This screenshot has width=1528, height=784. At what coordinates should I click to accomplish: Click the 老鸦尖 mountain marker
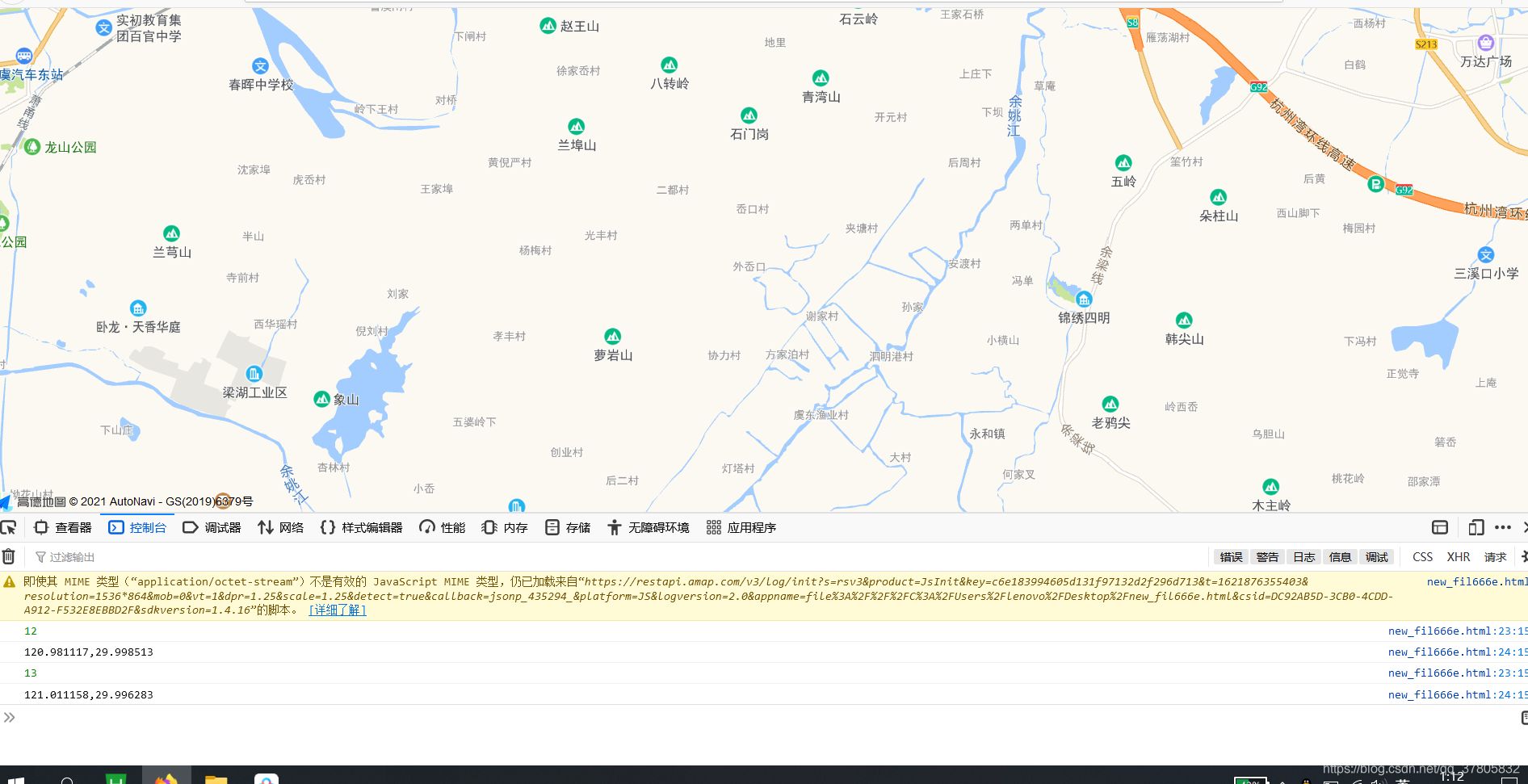tap(1110, 404)
